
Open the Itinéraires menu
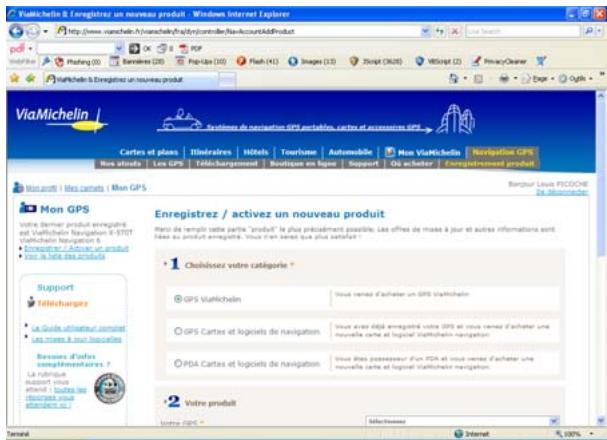[211, 152]
